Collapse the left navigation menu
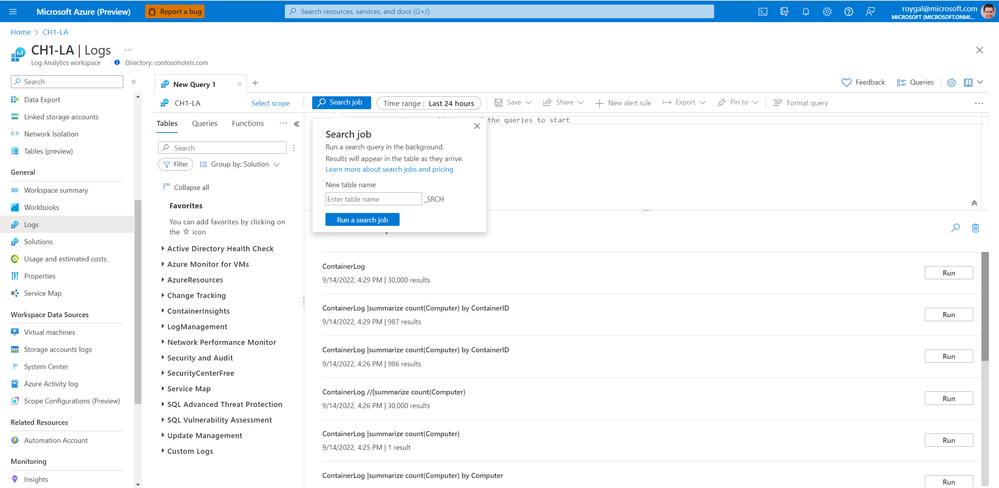Viewport: 999px width, 488px height. (x=133, y=82)
